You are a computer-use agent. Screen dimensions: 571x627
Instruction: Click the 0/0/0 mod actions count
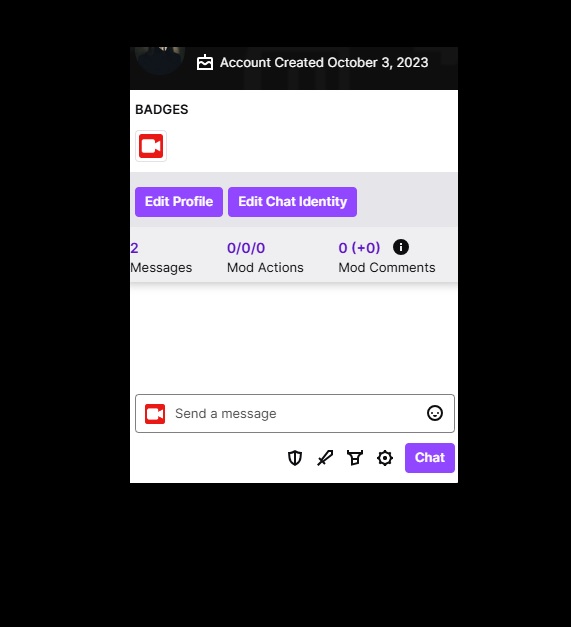coord(246,248)
